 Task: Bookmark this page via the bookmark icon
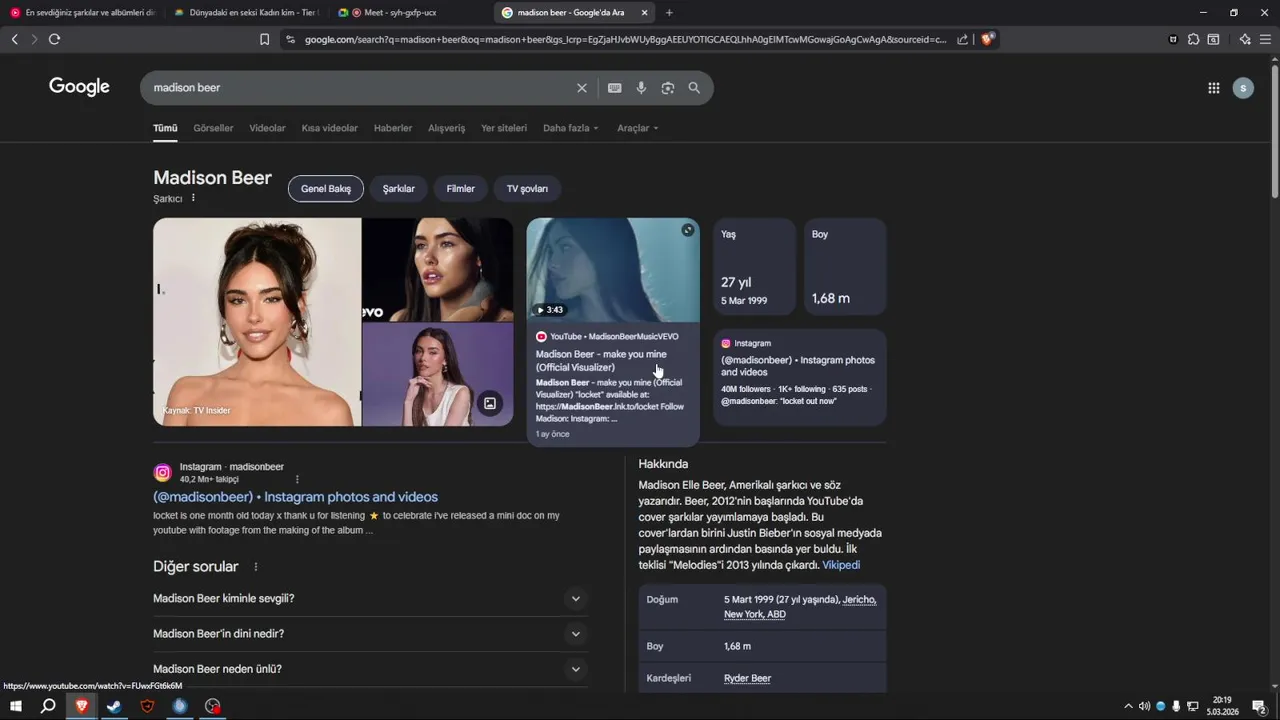[x=264, y=39]
